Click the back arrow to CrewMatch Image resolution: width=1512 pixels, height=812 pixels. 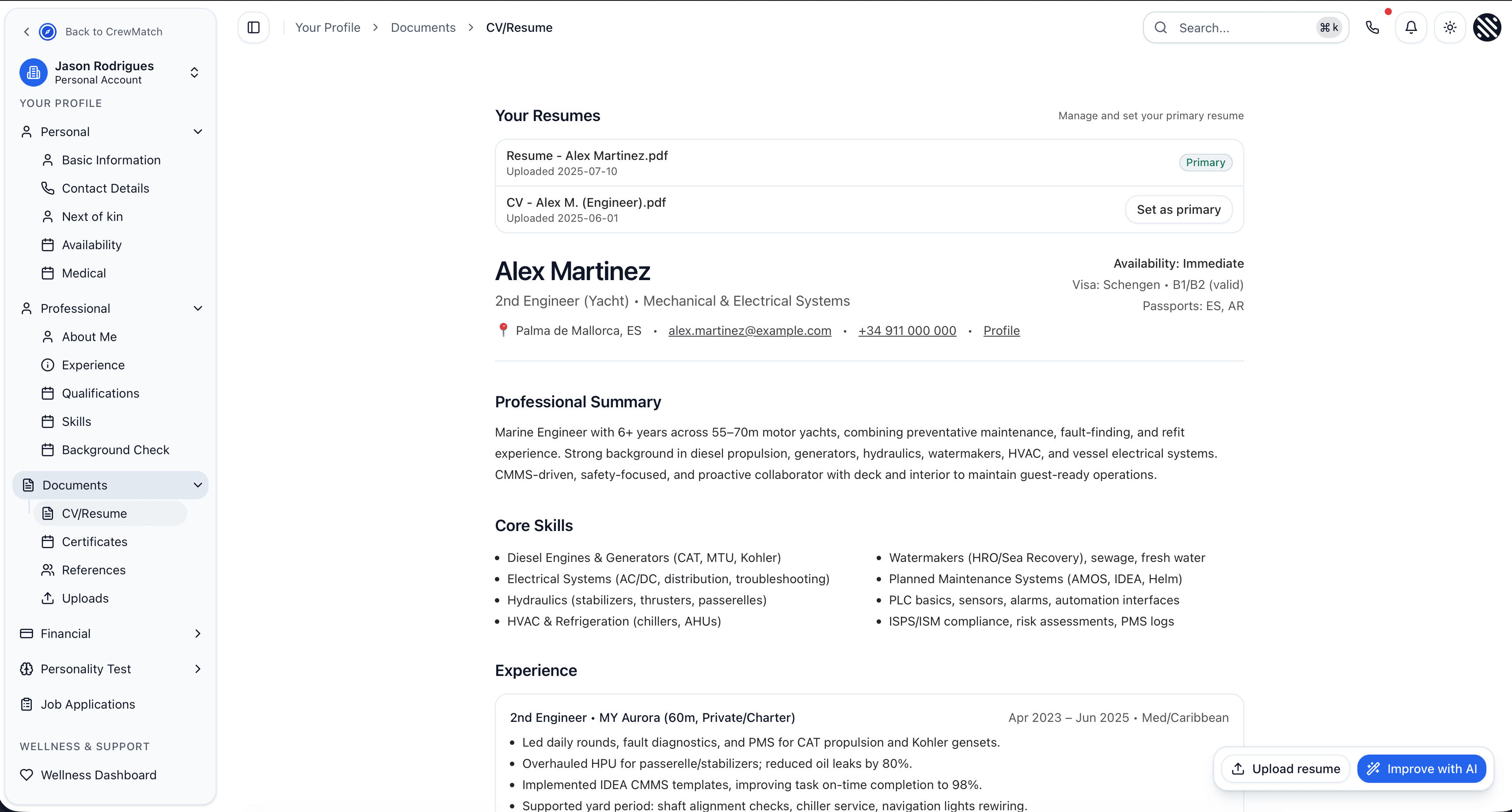[x=27, y=32]
